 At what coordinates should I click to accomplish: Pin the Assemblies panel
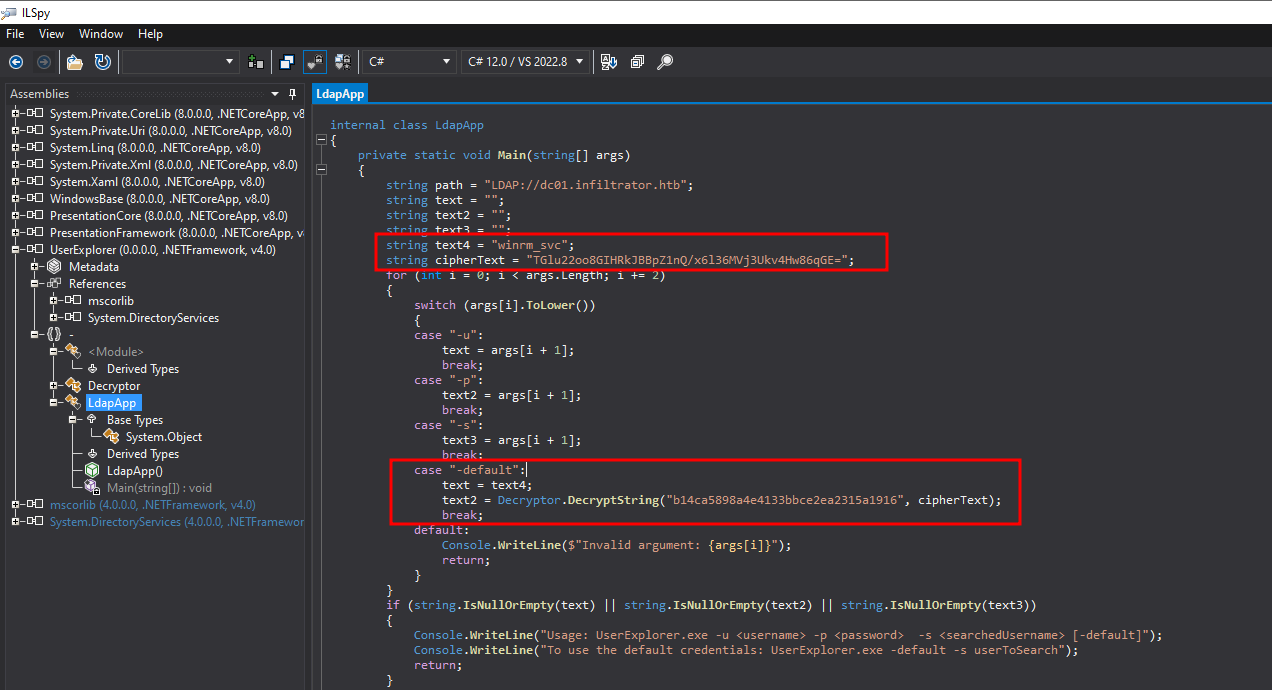pos(292,94)
